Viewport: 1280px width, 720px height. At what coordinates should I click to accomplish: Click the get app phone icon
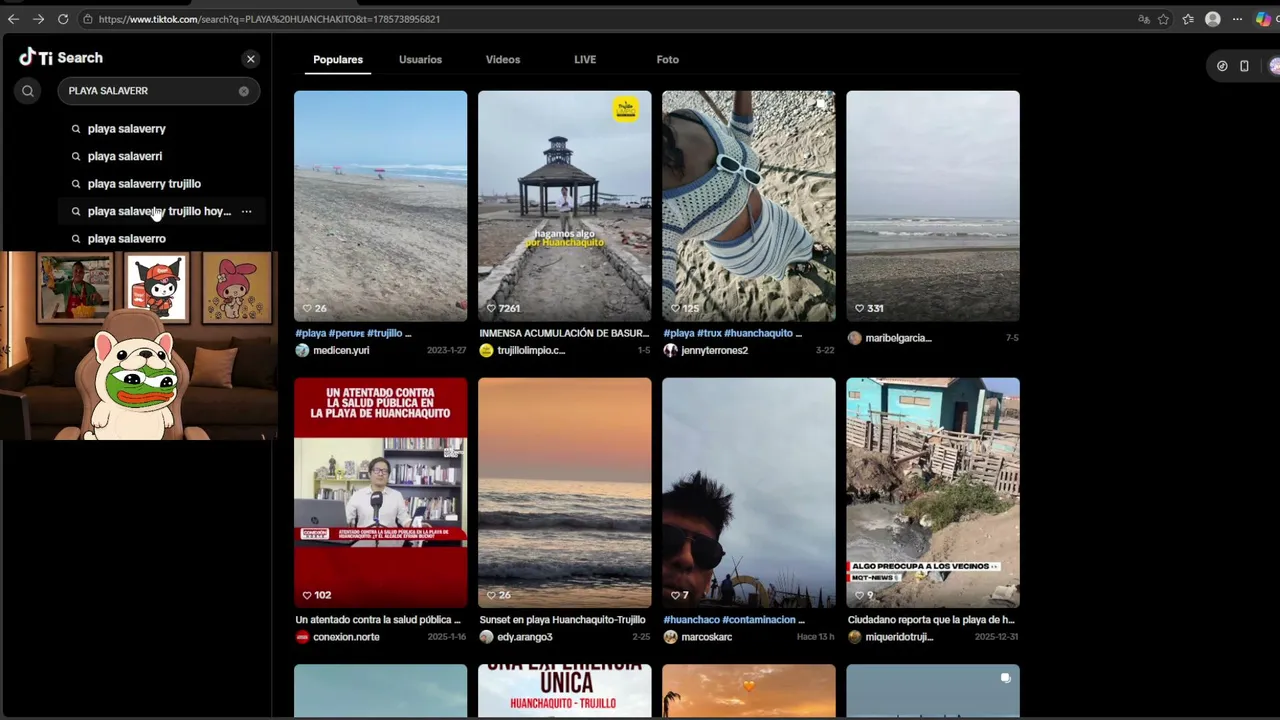pyautogui.click(x=1244, y=66)
